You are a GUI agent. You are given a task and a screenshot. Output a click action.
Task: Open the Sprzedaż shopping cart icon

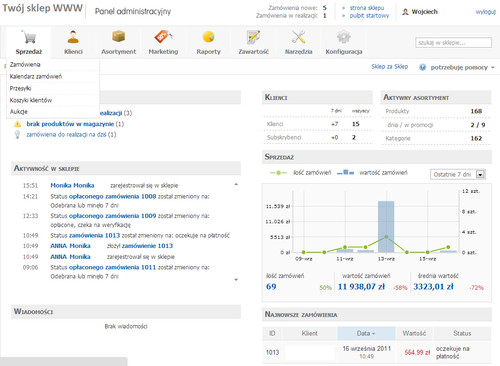(x=29, y=37)
